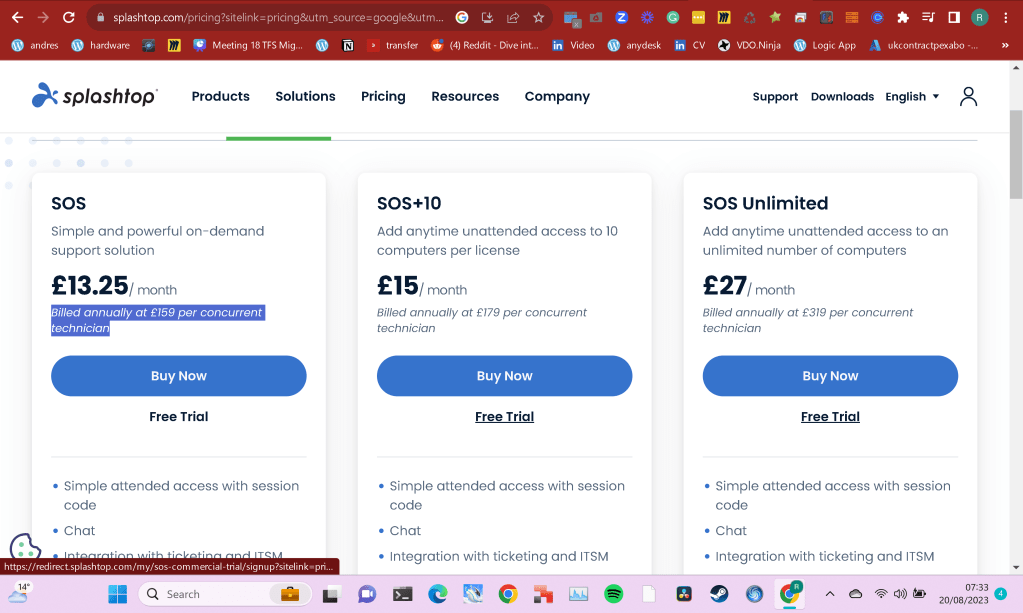Open DaVinci Resolve from the taskbar
1023x613 pixels.
point(684,593)
